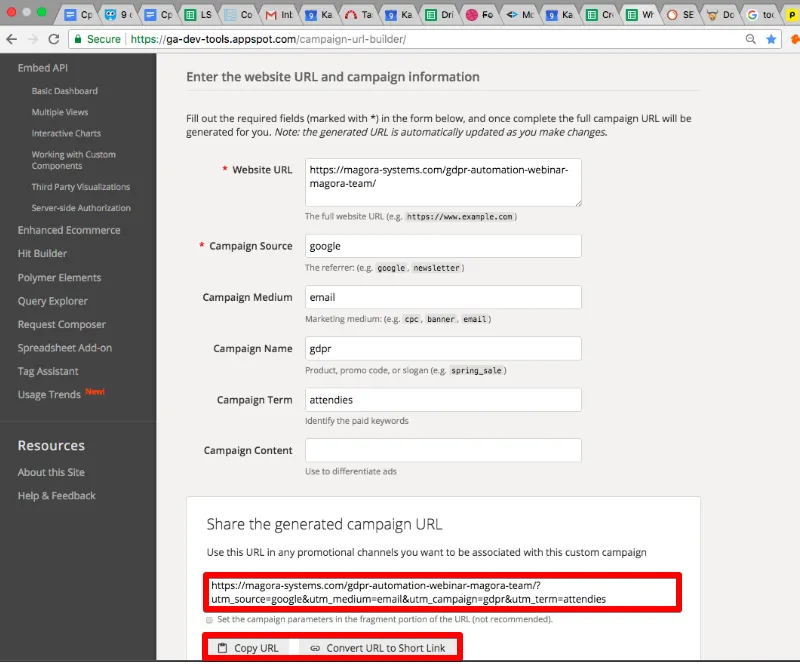
Task: Select Multiple Views sidebar link
Action: click(x=60, y=112)
